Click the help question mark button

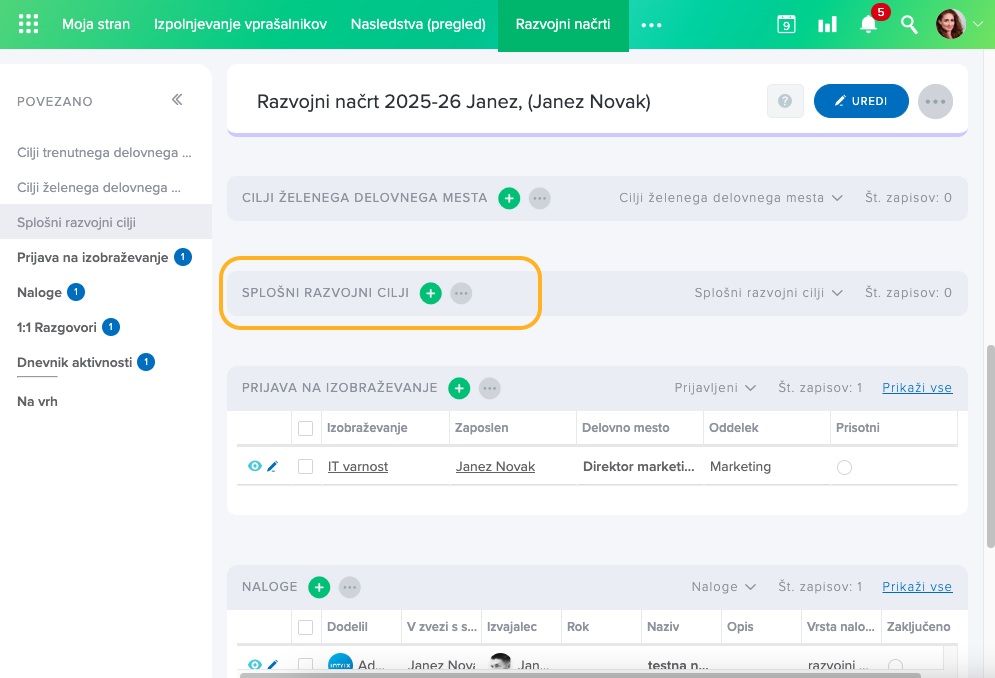tap(785, 101)
